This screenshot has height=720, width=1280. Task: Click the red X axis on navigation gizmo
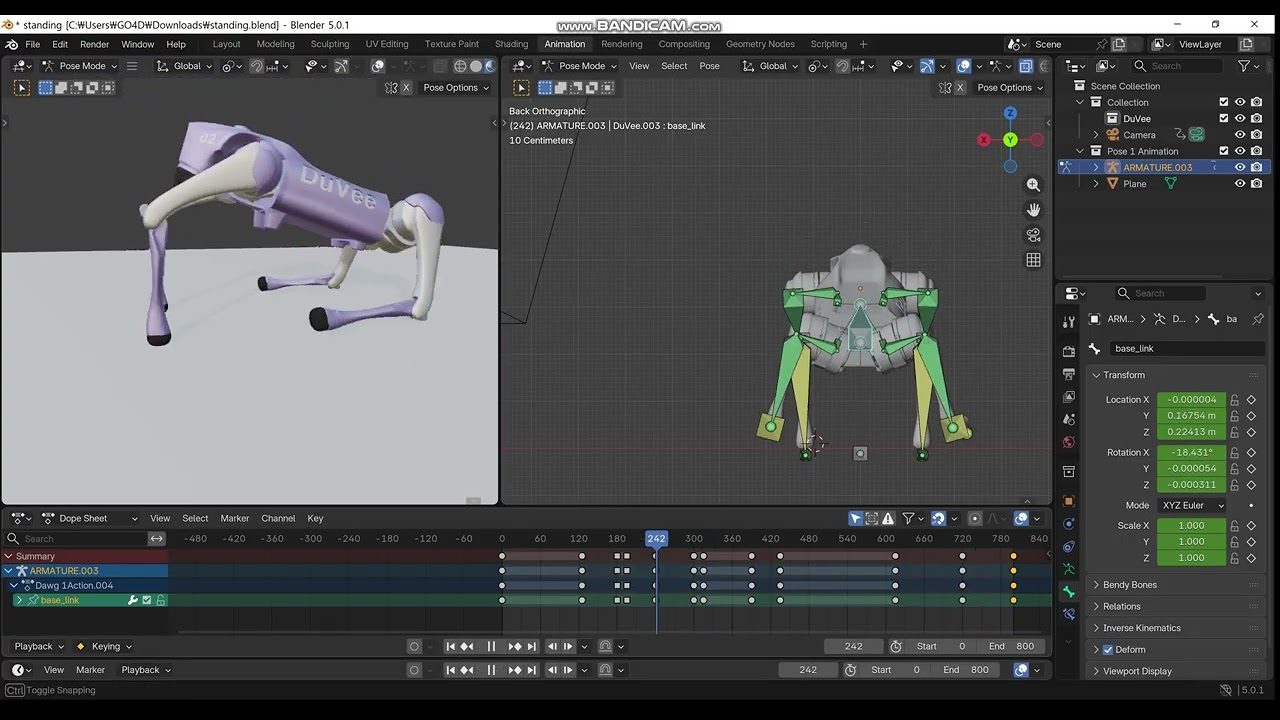tap(984, 140)
